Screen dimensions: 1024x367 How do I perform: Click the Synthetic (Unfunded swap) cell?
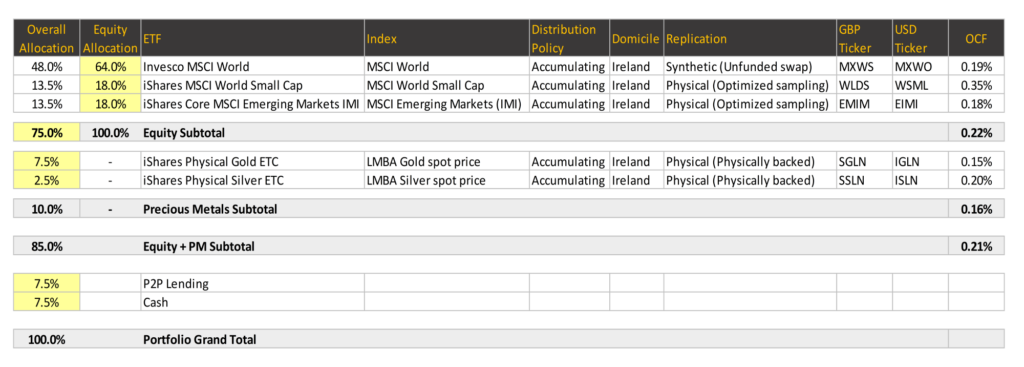pyautogui.click(x=750, y=66)
